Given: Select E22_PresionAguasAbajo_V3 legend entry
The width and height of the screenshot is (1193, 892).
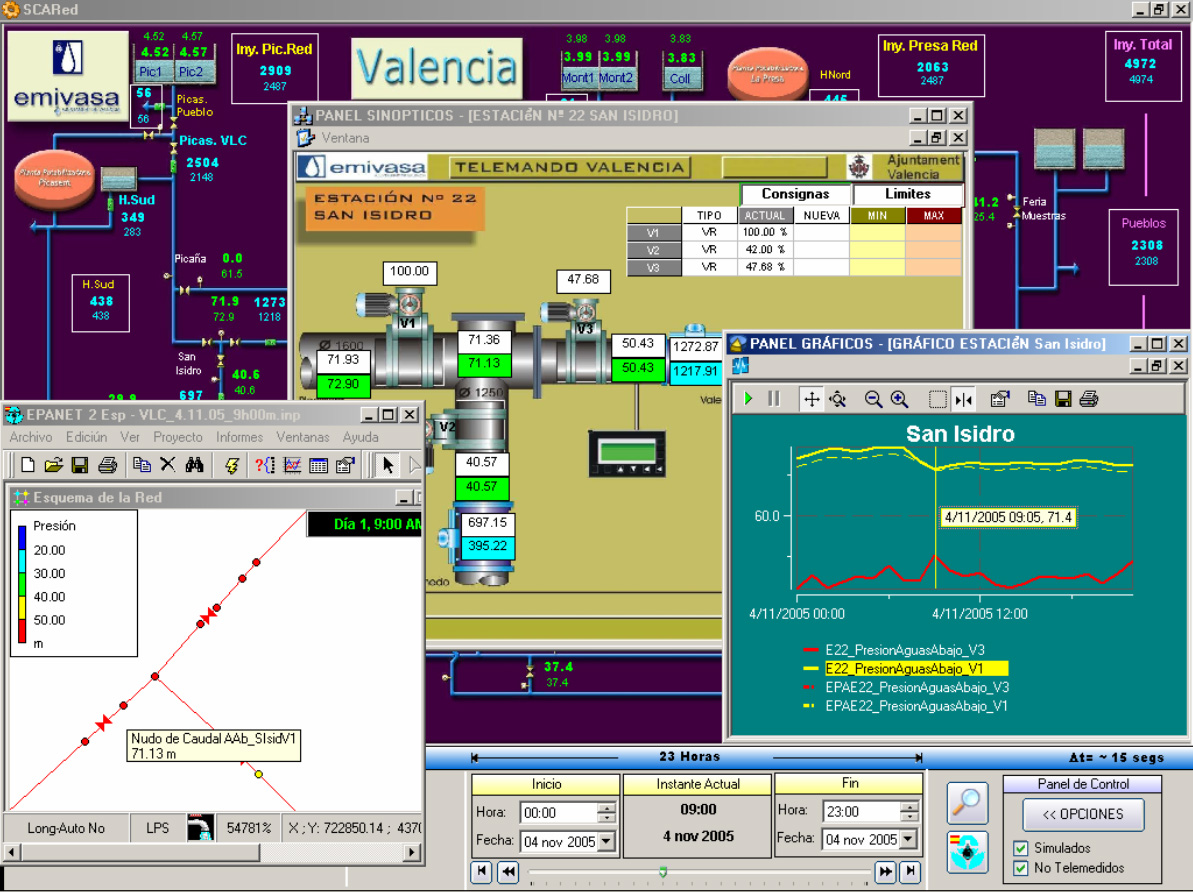Looking at the screenshot, I should (x=905, y=650).
